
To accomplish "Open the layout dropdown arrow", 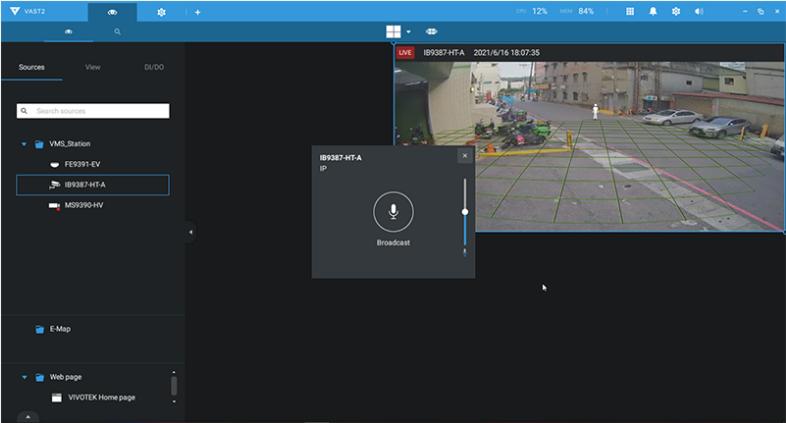I will pos(409,32).
